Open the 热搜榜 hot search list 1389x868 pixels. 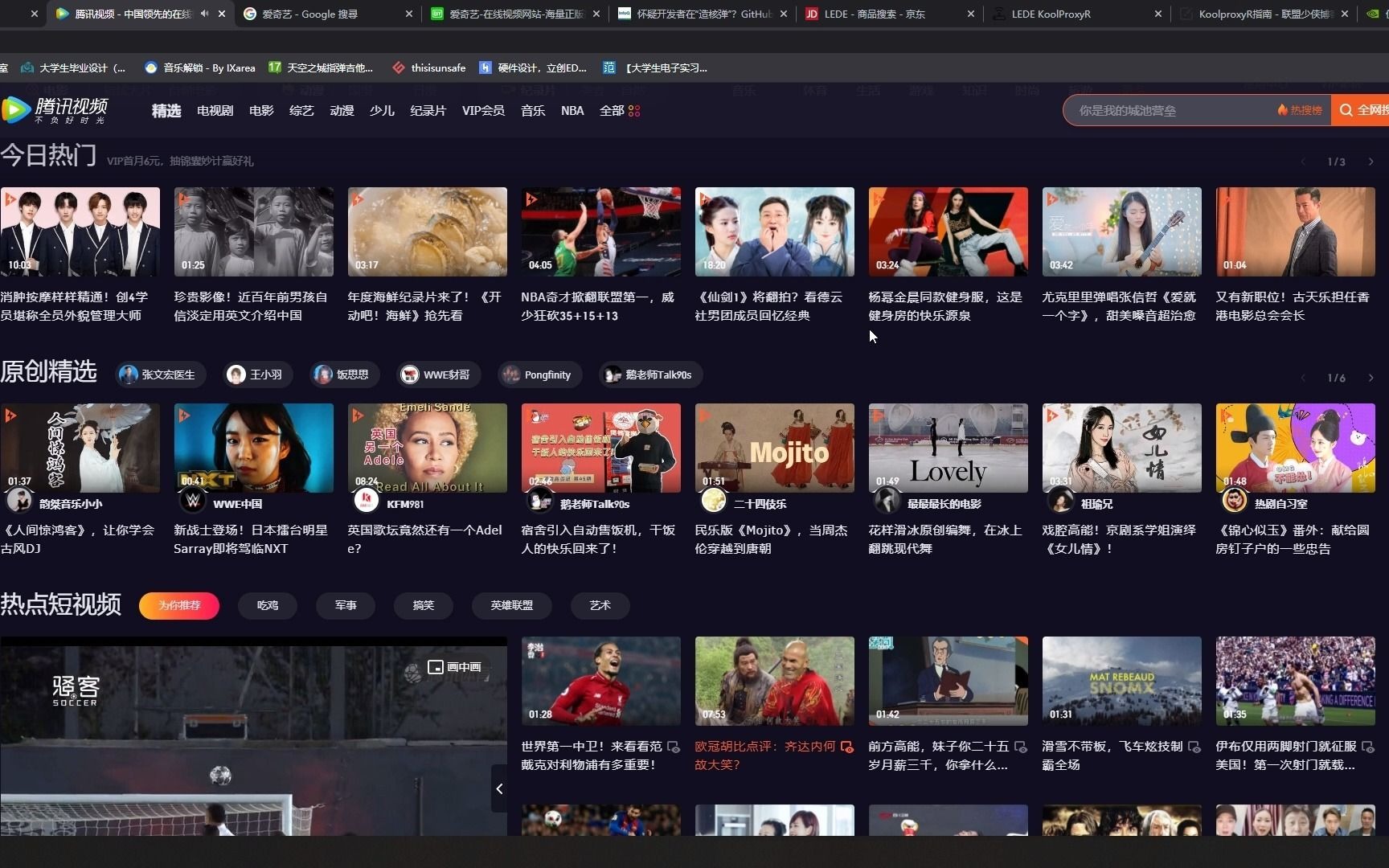[1301, 110]
